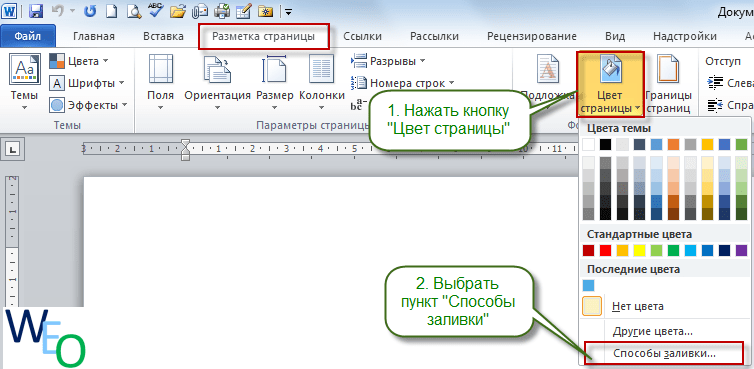Switch to the Вставка tab
754x369 pixels.
point(163,36)
